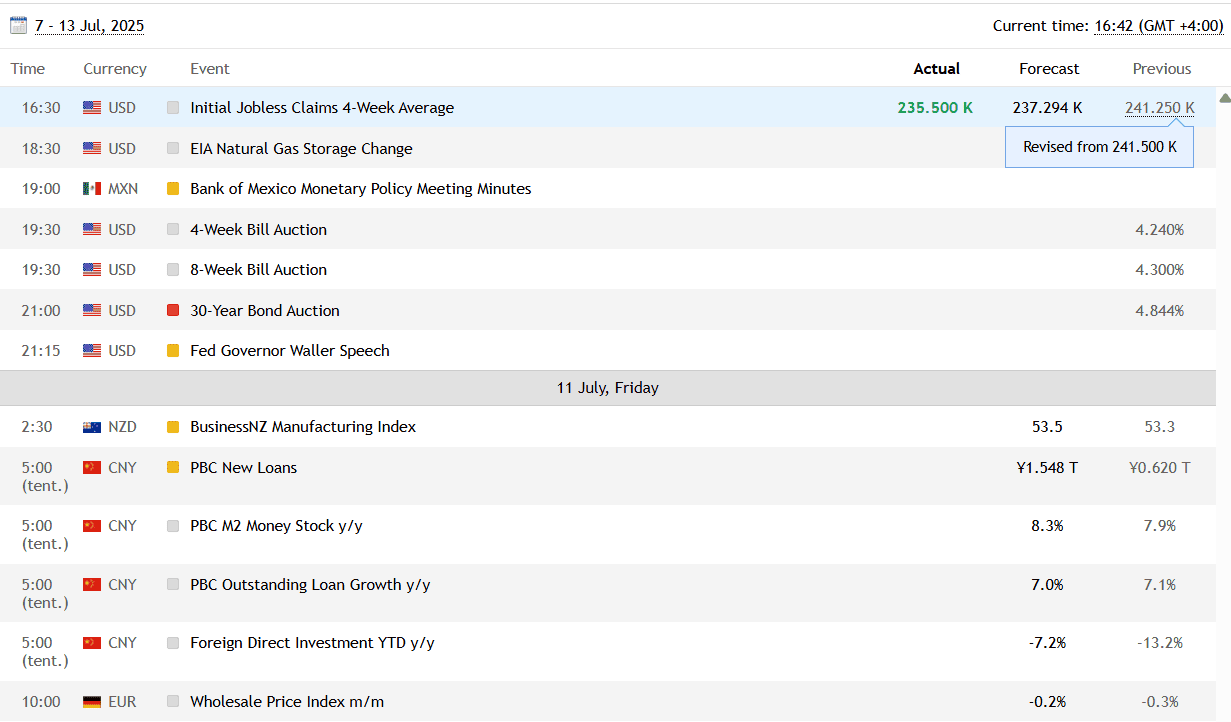Screen dimensions: 1231x722
Task: Open the Bank of Mexico Monetary Policy Meeting Minutes event
Action: point(360,189)
